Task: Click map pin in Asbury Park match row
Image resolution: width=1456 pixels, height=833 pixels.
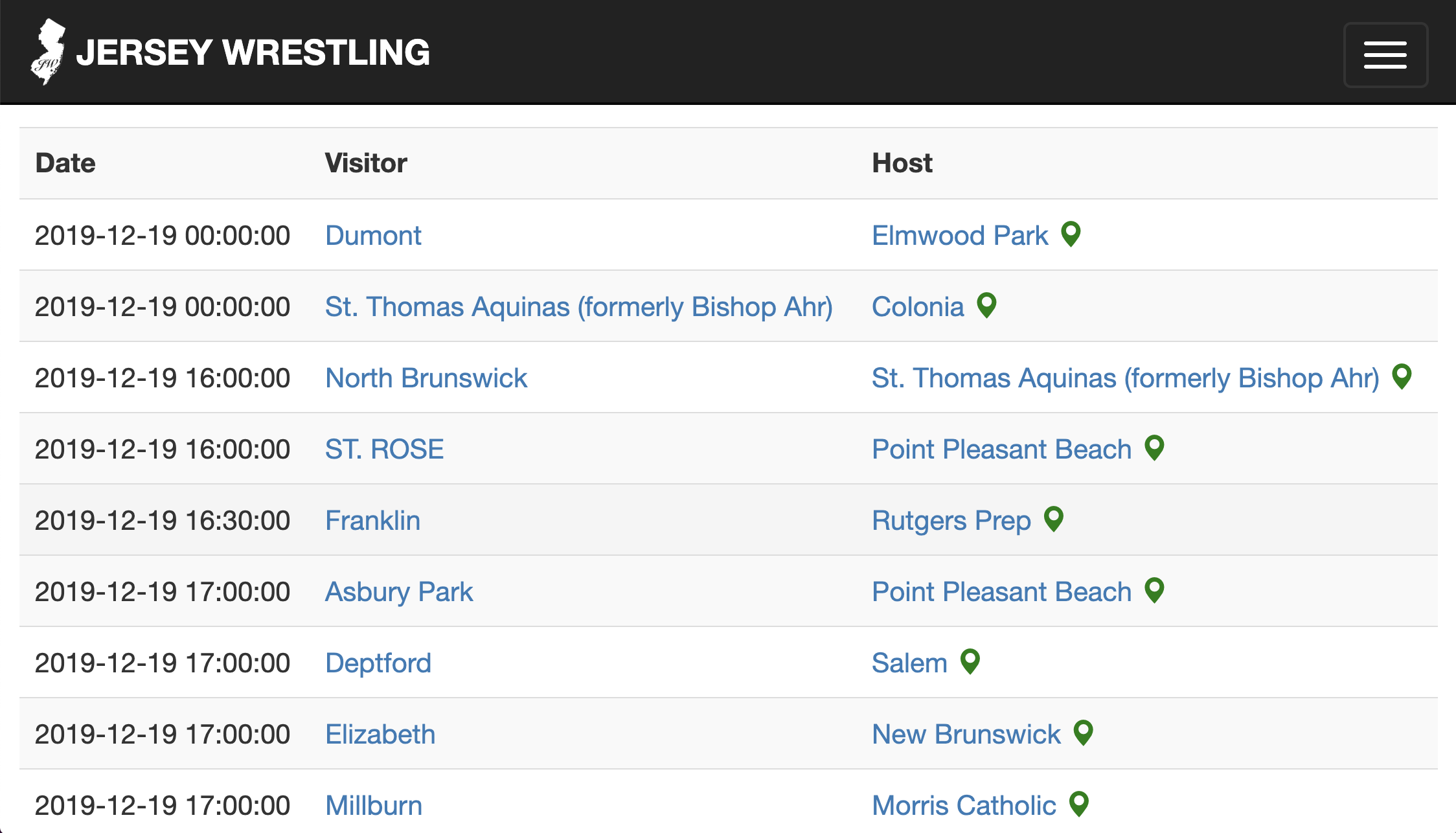Action: (1154, 590)
